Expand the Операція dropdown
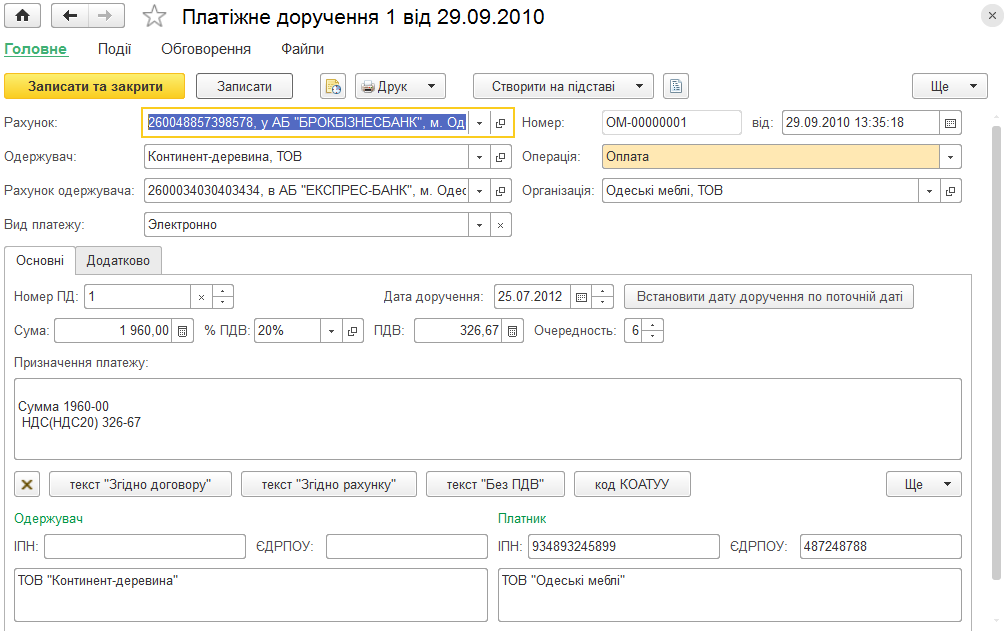Screen dimensions: 1006x637 coord(950,157)
